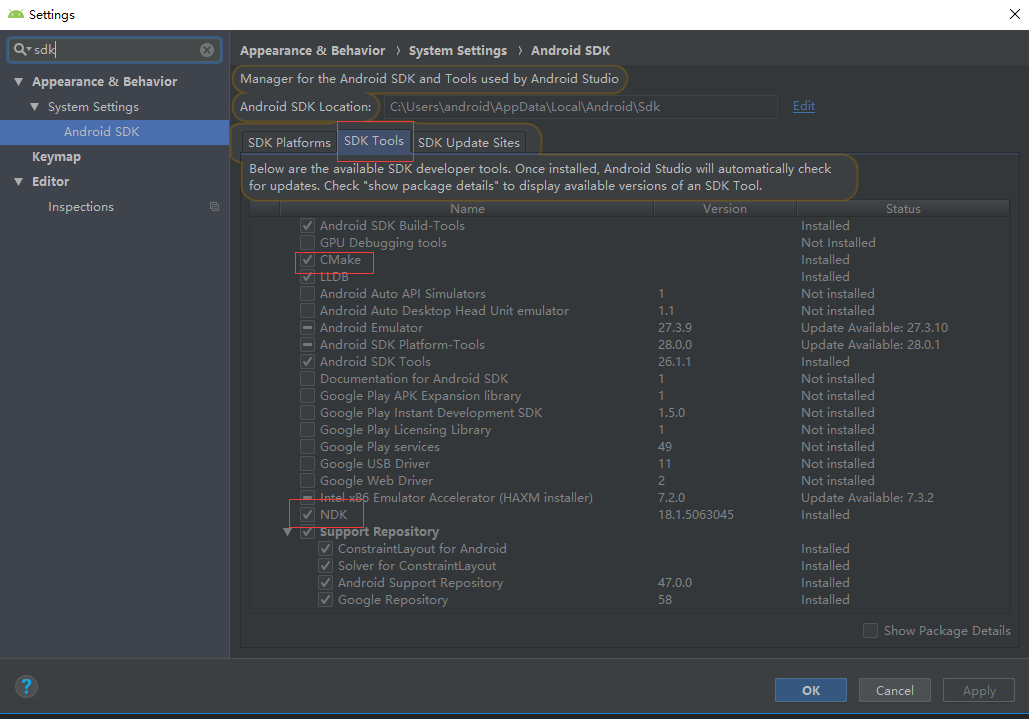Enable Show Package Details
Viewport: 1029px width, 719px height.
click(870, 630)
